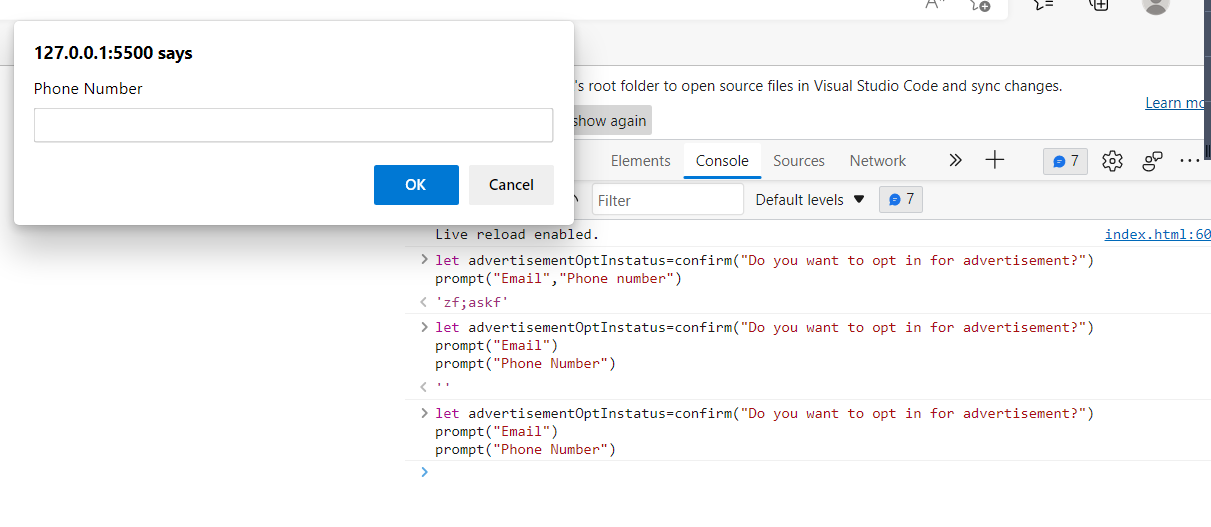The width and height of the screenshot is (1211, 527).
Task: Switch to the Elements tab in DevTools
Action: 640,161
